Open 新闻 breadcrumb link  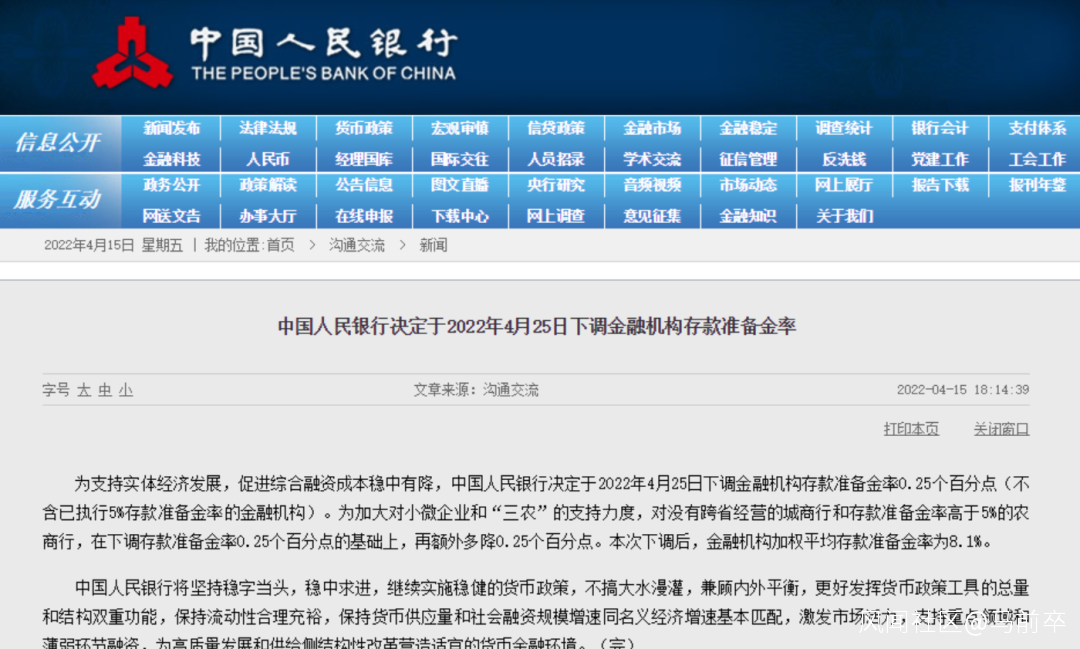433,245
